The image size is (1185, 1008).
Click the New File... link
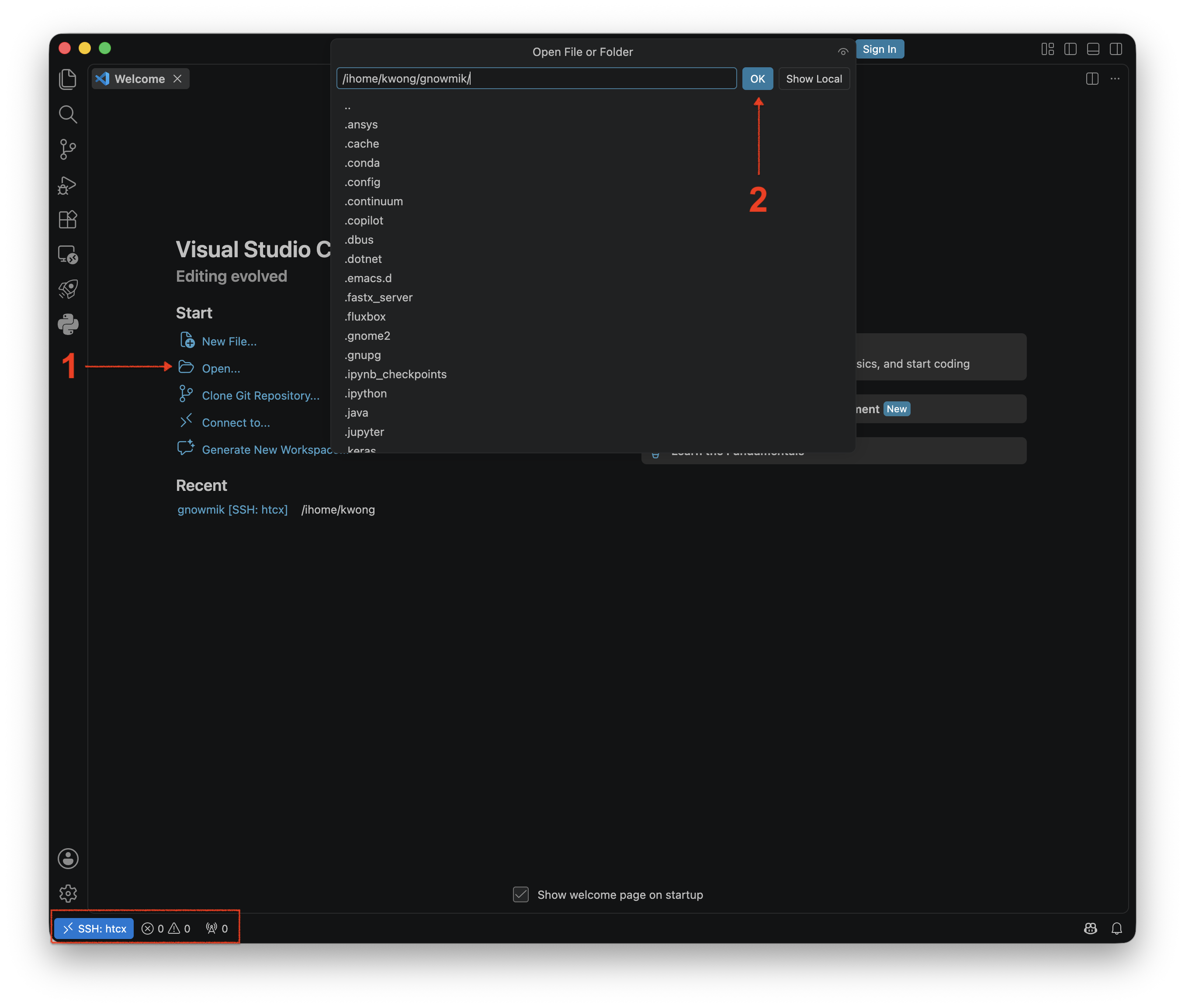pyautogui.click(x=229, y=341)
